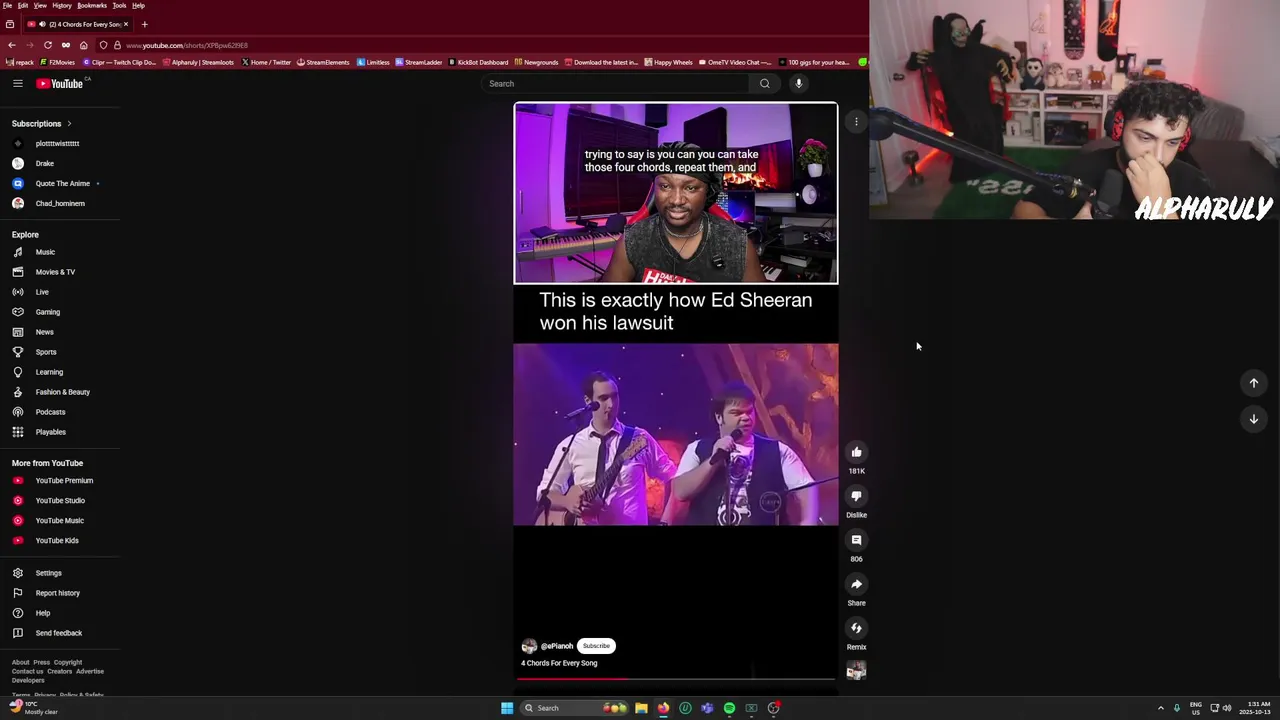Open the StreamElements bookmark
1280x720 pixels.
[x=323, y=62]
